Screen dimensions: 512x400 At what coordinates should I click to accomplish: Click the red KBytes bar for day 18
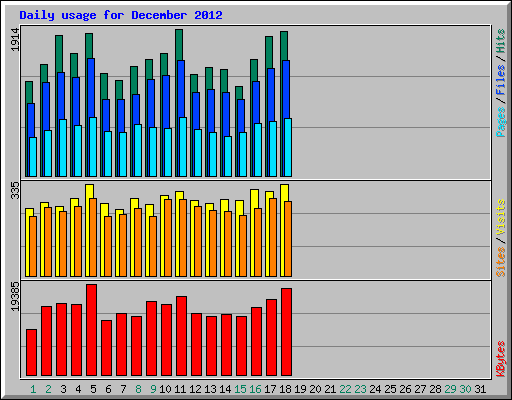287,332
